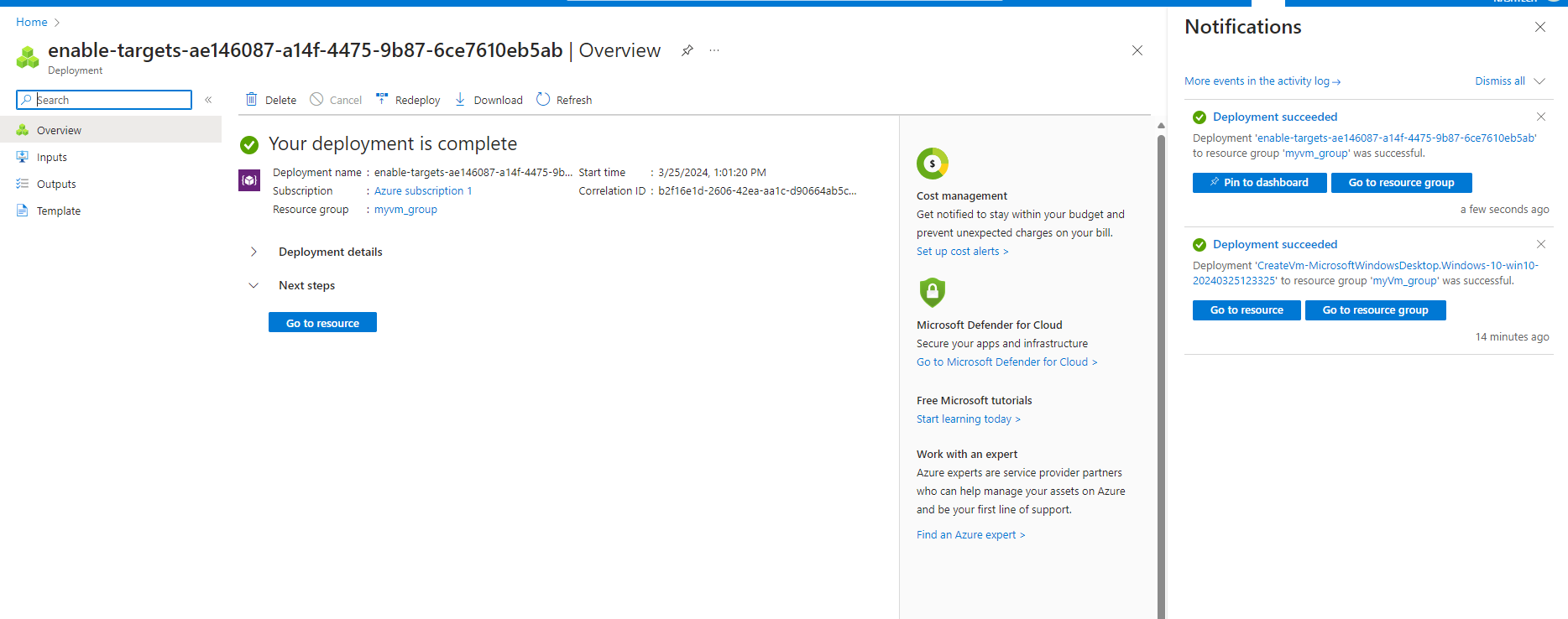The image size is (1568, 619).
Task: Click the Go to resource button under Next steps
Action: pyautogui.click(x=322, y=323)
